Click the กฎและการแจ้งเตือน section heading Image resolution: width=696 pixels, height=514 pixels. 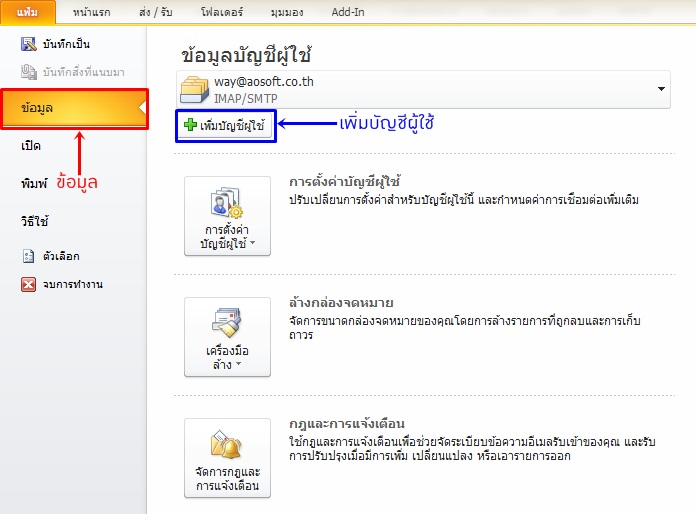pos(347,423)
